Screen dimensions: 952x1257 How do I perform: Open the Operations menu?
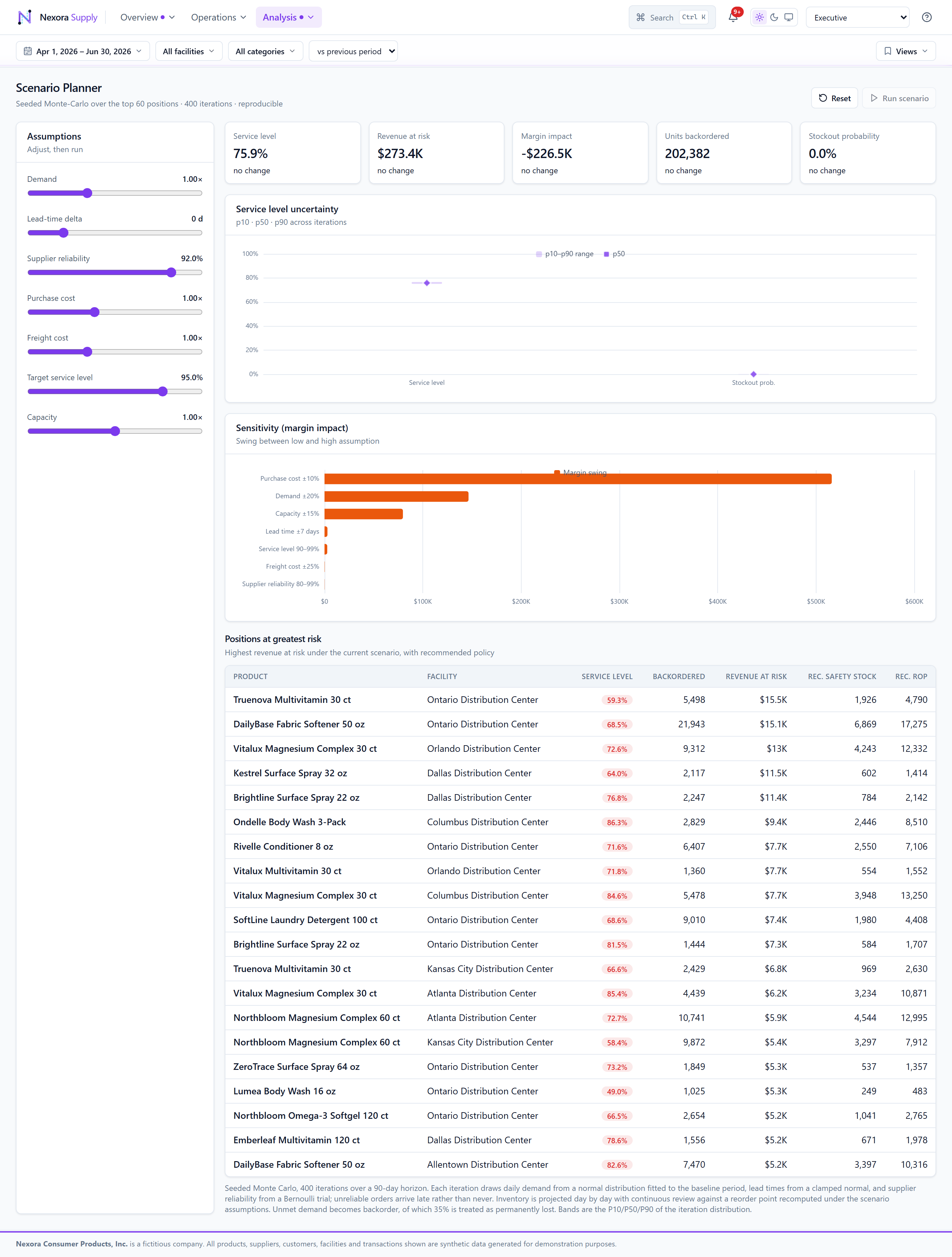(x=219, y=17)
